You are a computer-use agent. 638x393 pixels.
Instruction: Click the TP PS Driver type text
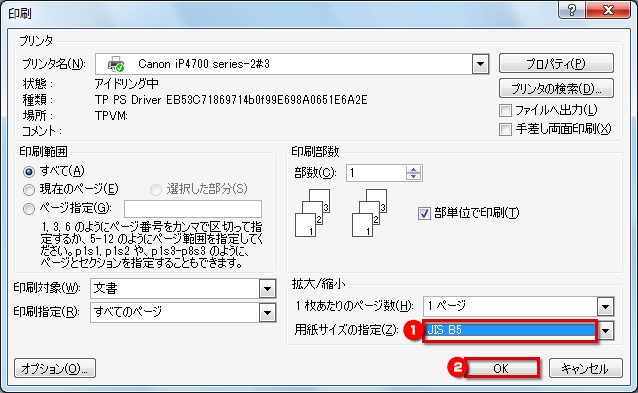coord(231,100)
